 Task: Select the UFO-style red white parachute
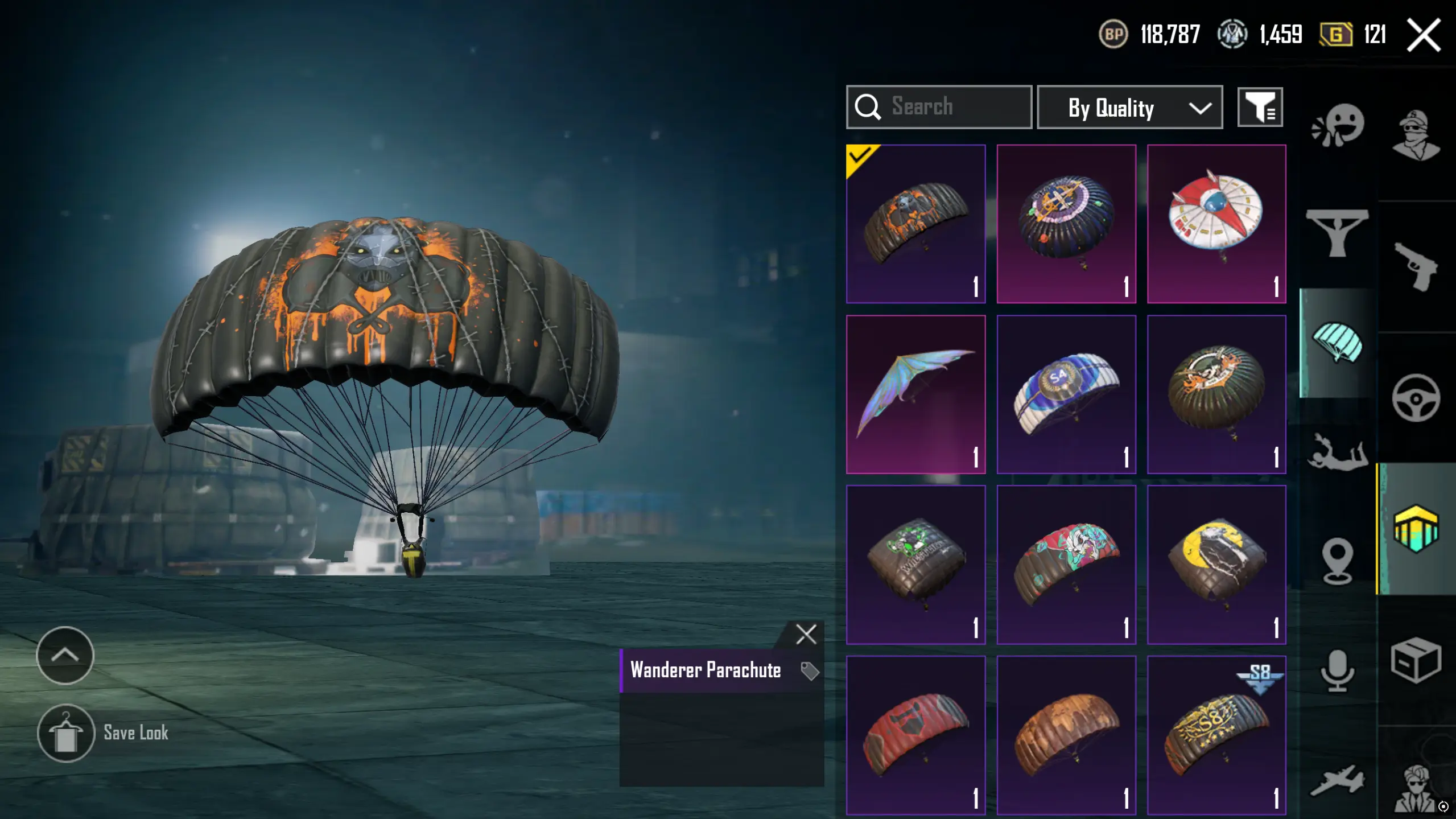click(x=1216, y=224)
